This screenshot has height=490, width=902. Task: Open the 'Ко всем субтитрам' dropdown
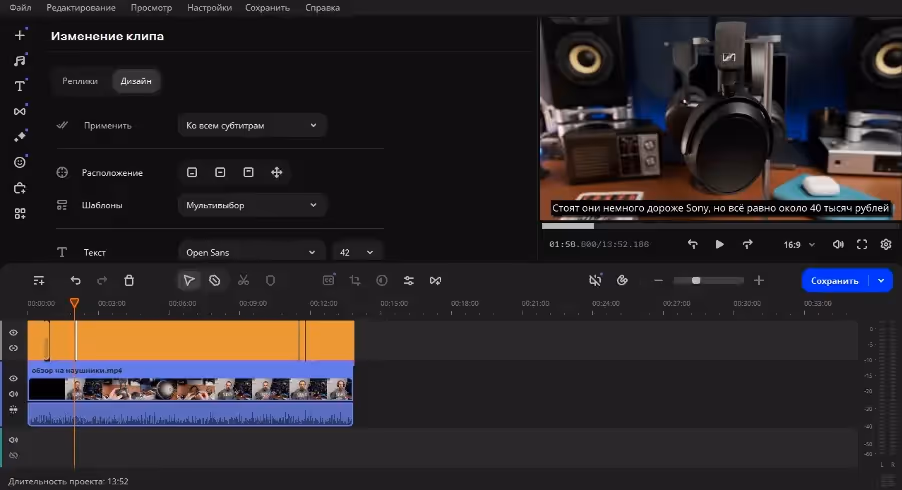pos(252,125)
